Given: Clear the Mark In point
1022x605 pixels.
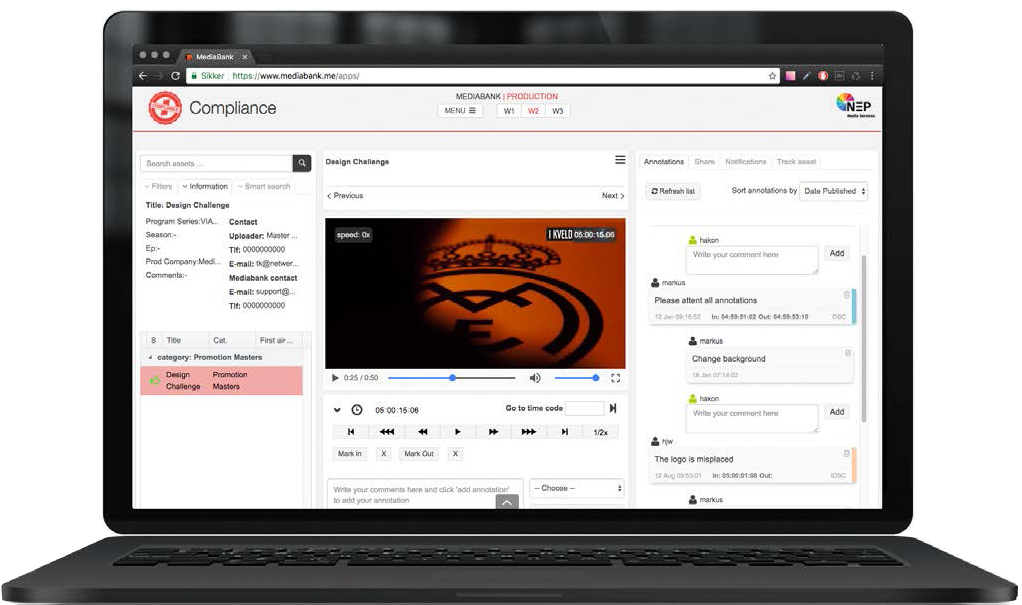Looking at the screenshot, I should coord(384,454).
